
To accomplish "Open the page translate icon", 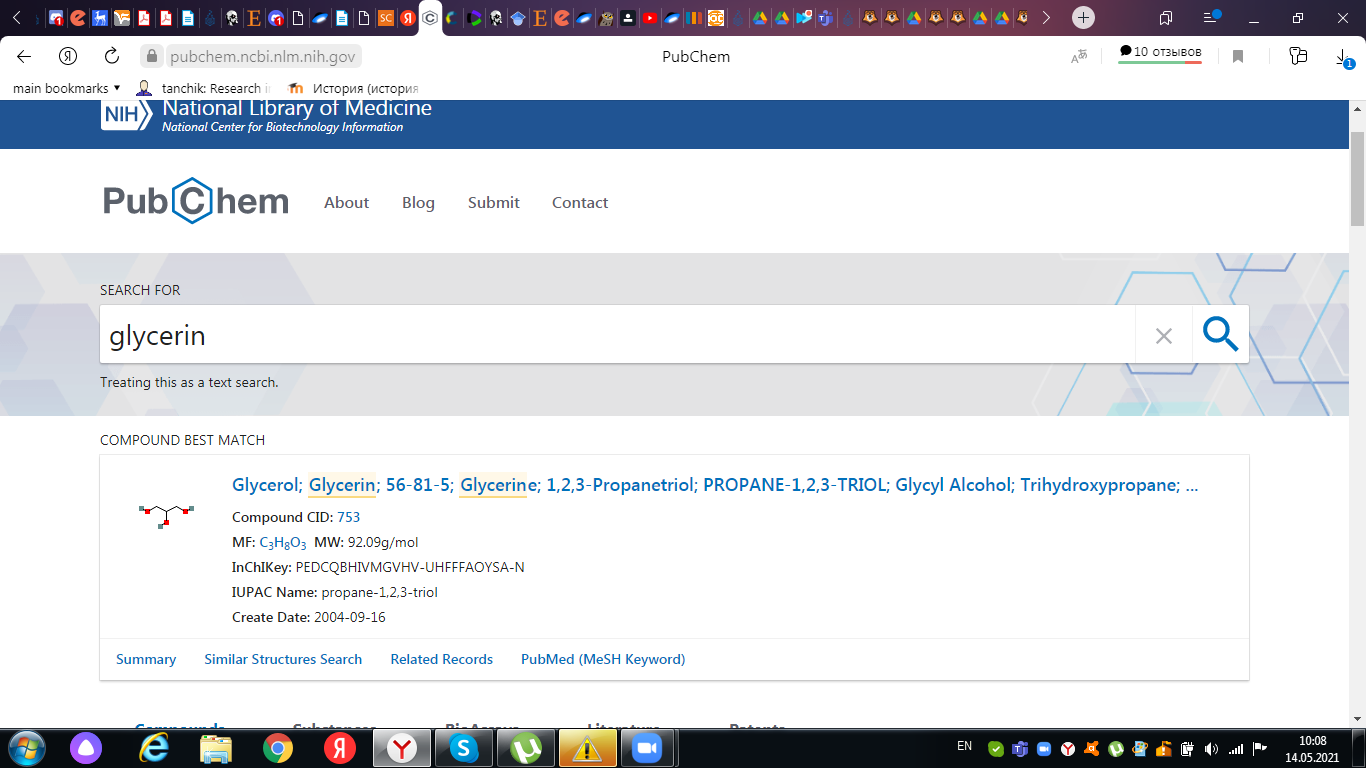I will point(1079,57).
